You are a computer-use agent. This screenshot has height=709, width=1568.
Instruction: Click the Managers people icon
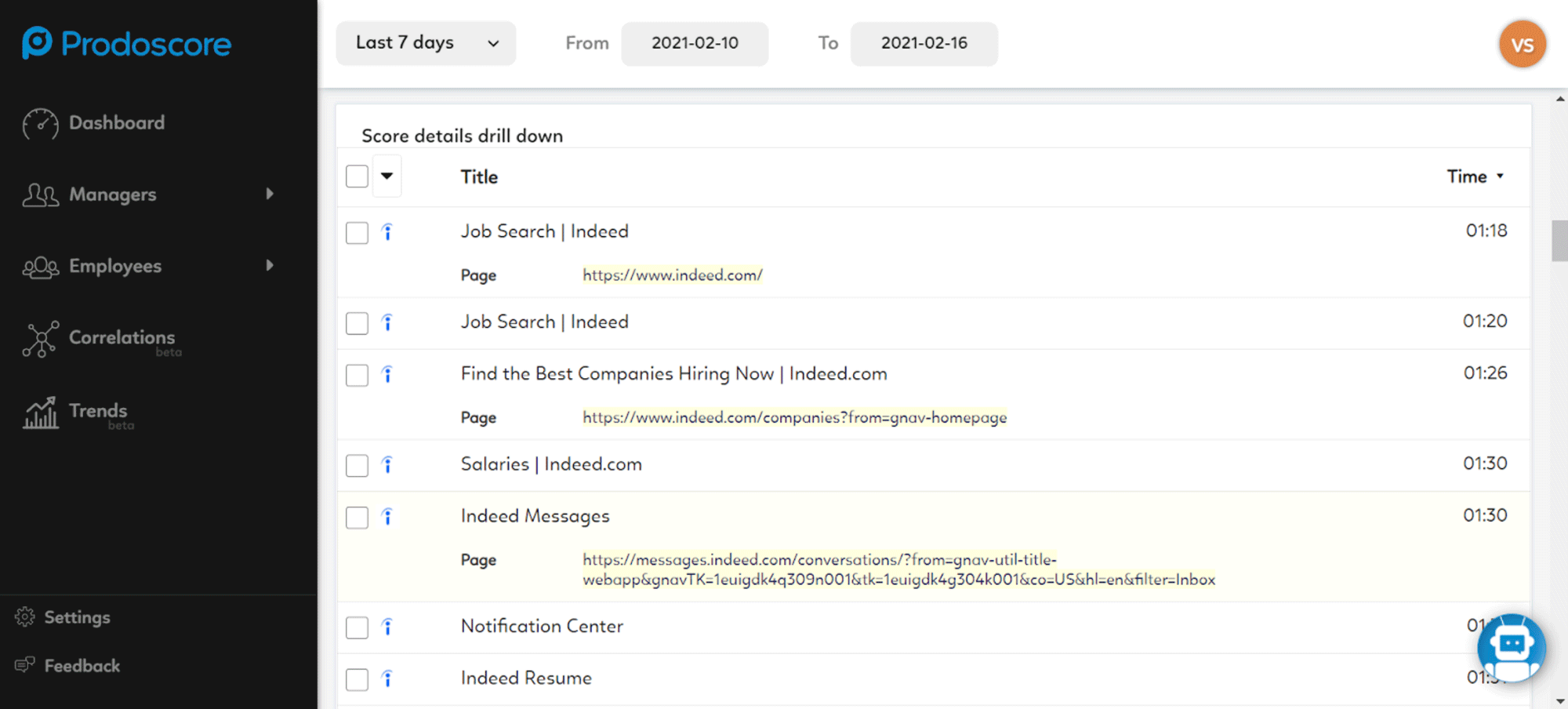pos(40,195)
